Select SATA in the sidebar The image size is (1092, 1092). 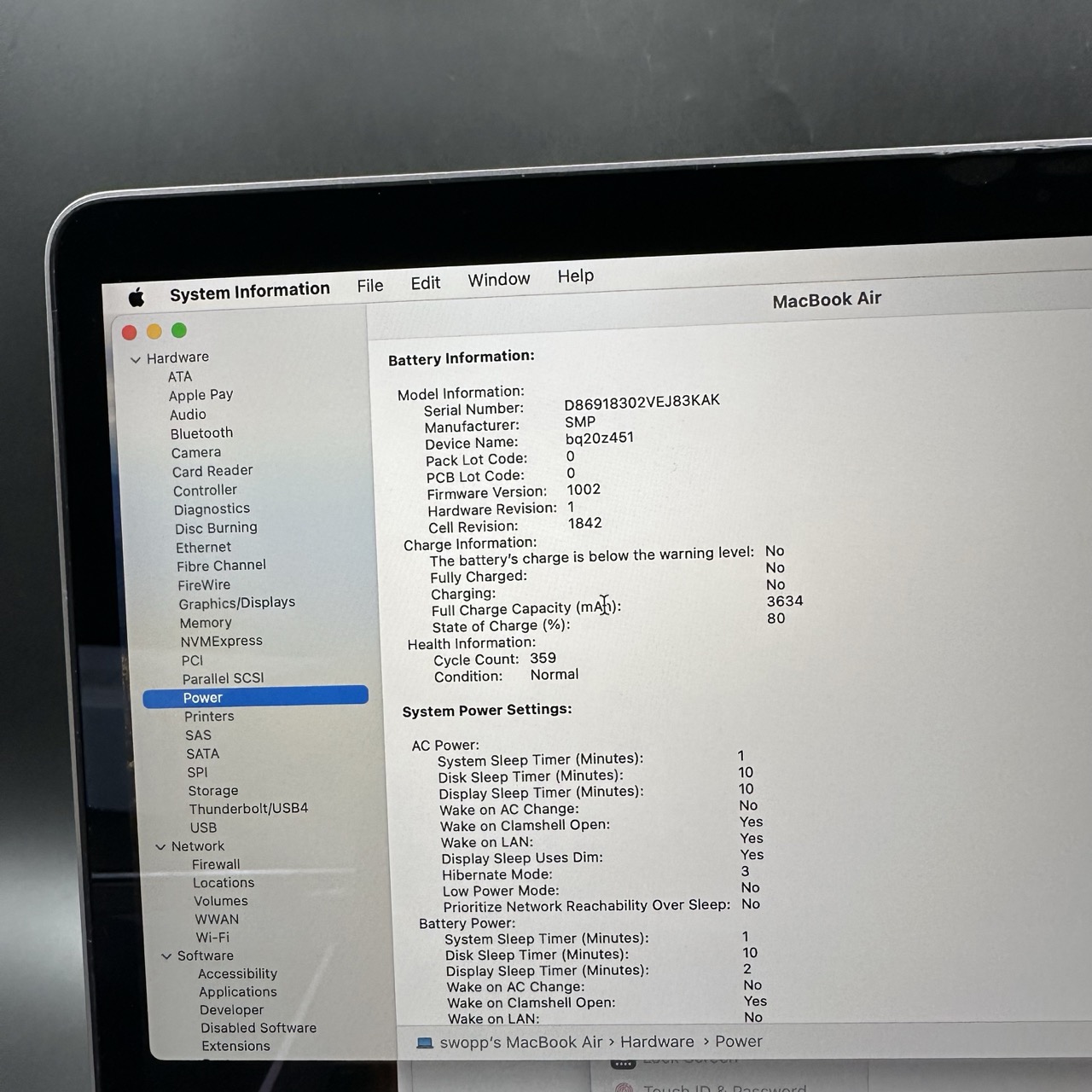coord(203,754)
